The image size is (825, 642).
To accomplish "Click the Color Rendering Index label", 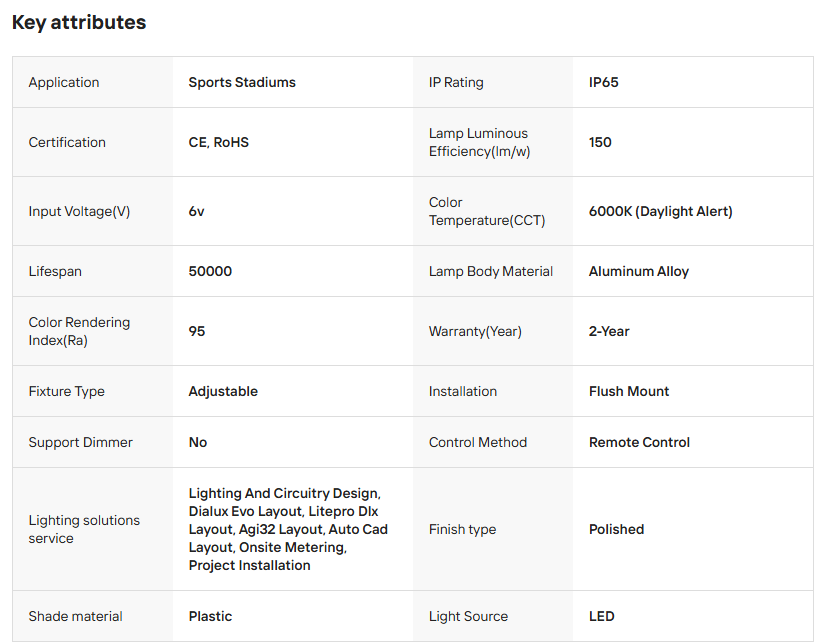I will [79, 331].
